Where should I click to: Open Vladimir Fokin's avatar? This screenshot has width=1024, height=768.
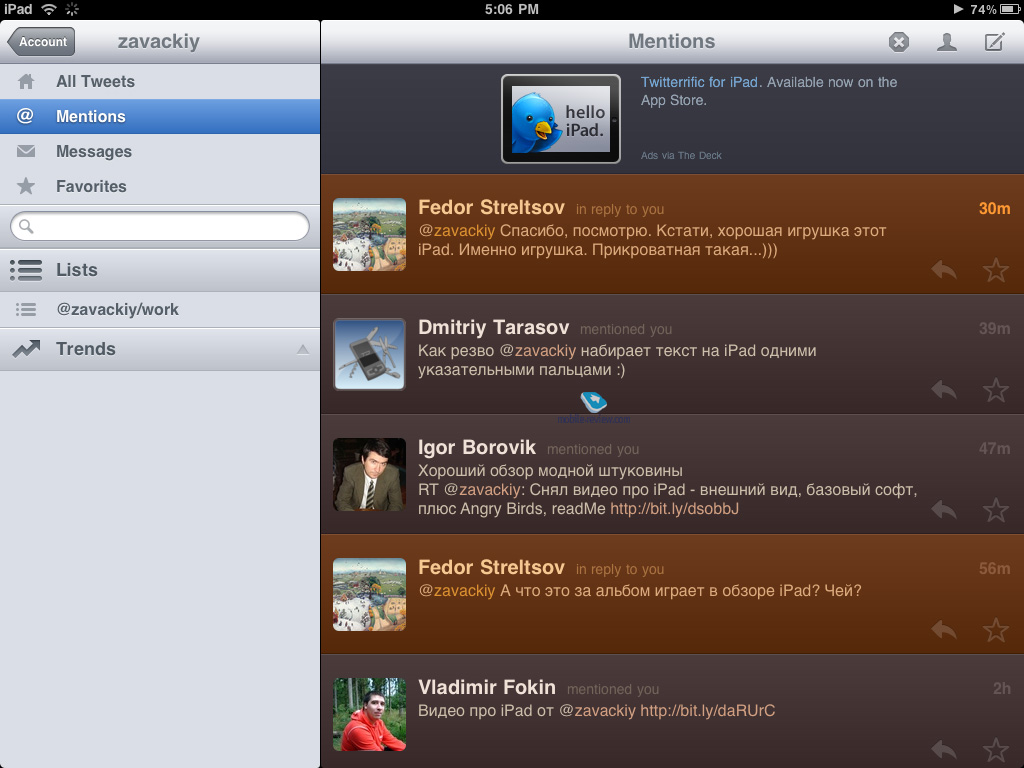pos(370,714)
